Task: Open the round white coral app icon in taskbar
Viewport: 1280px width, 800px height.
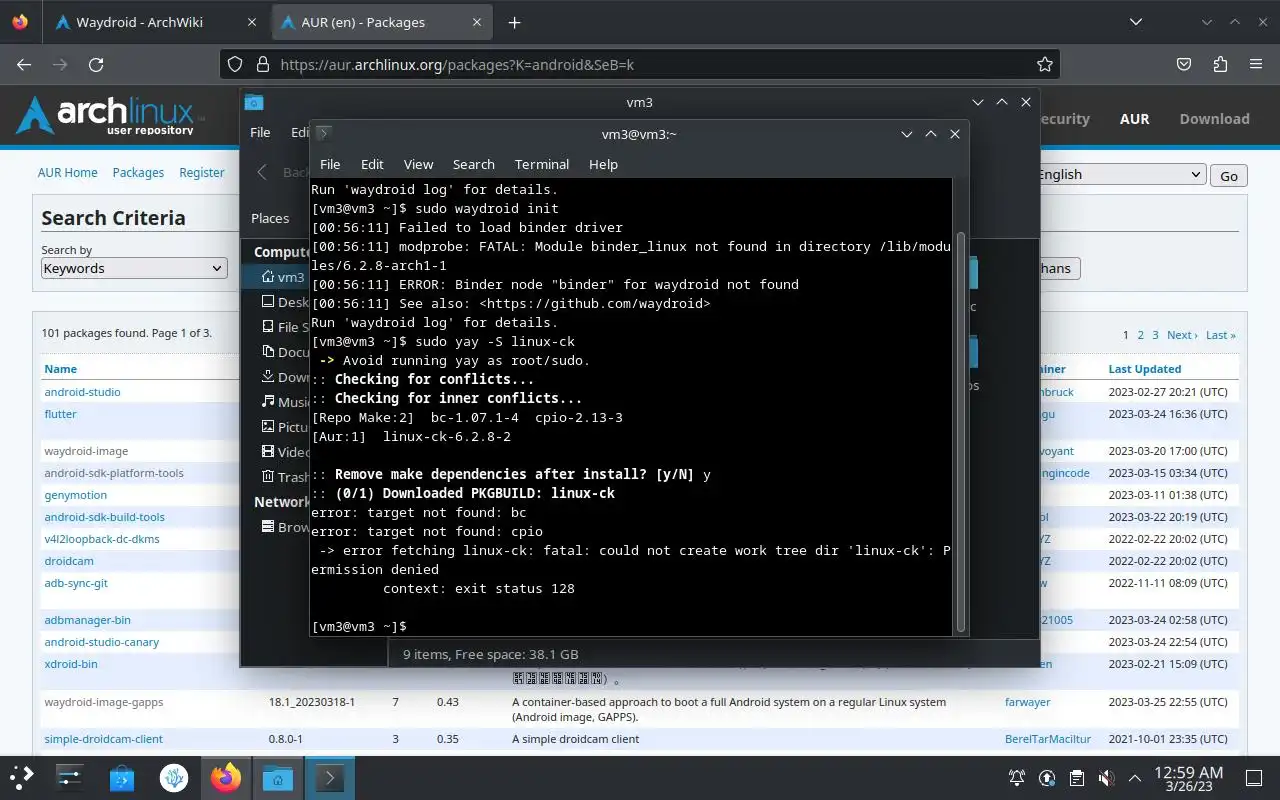Action: point(174,777)
